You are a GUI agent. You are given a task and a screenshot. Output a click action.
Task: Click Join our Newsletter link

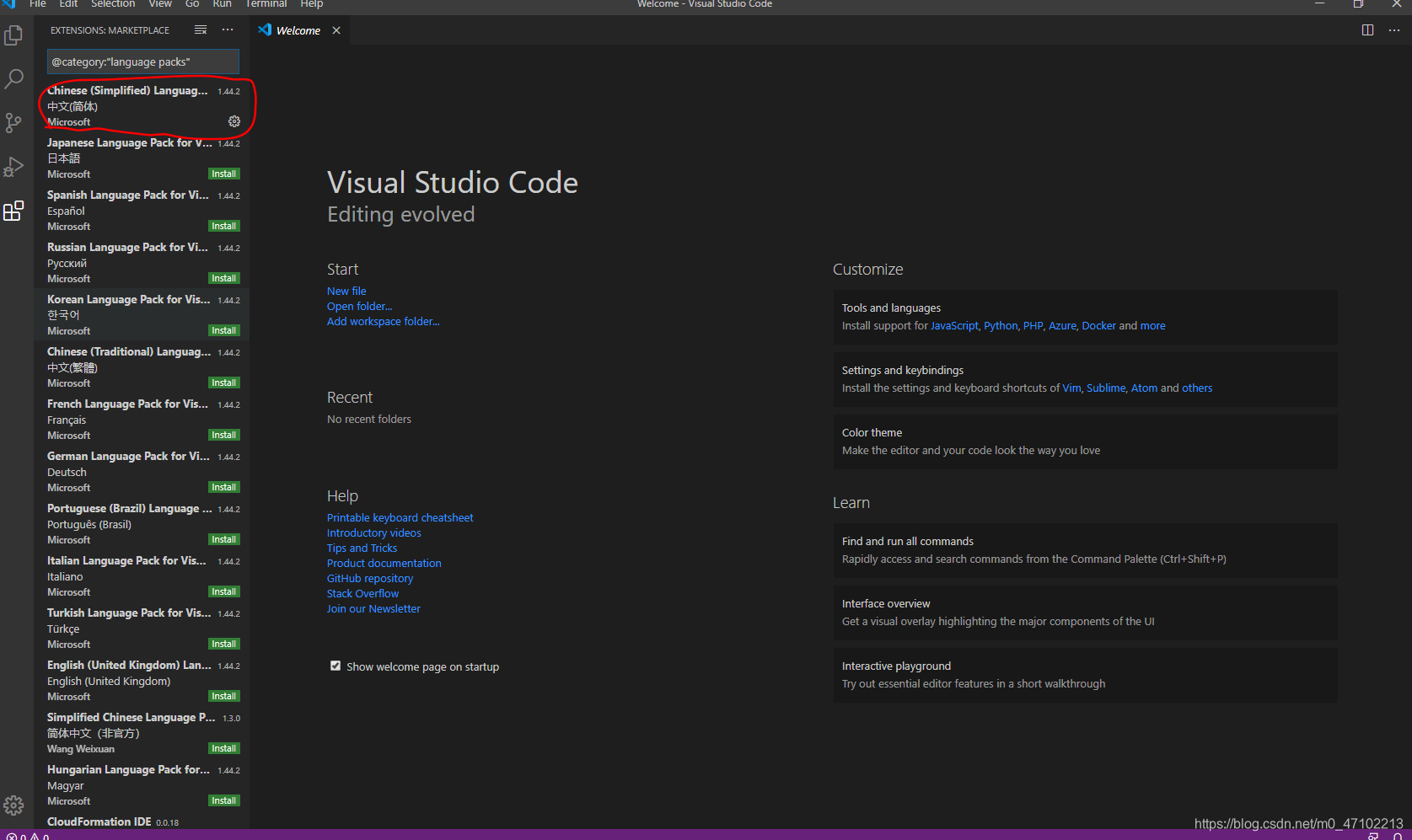point(373,608)
